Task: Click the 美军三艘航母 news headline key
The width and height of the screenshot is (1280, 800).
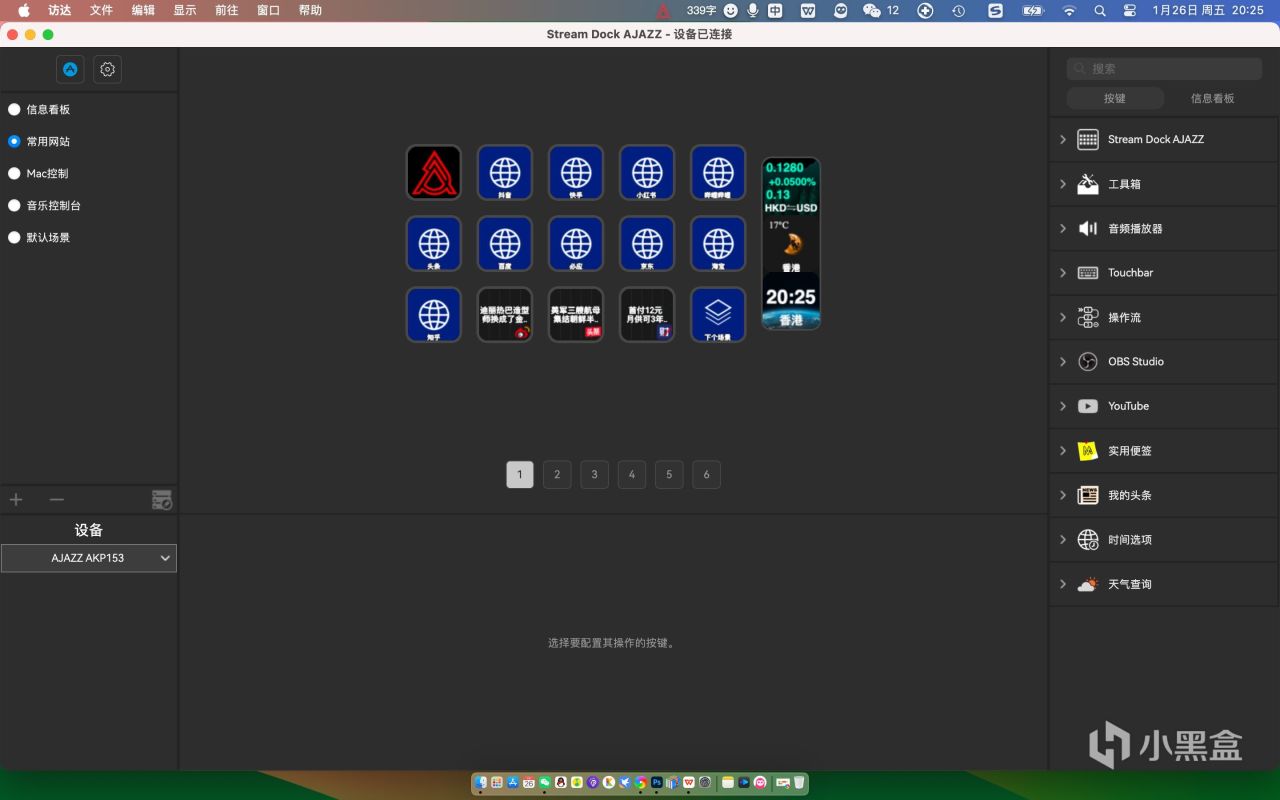Action: click(x=576, y=314)
